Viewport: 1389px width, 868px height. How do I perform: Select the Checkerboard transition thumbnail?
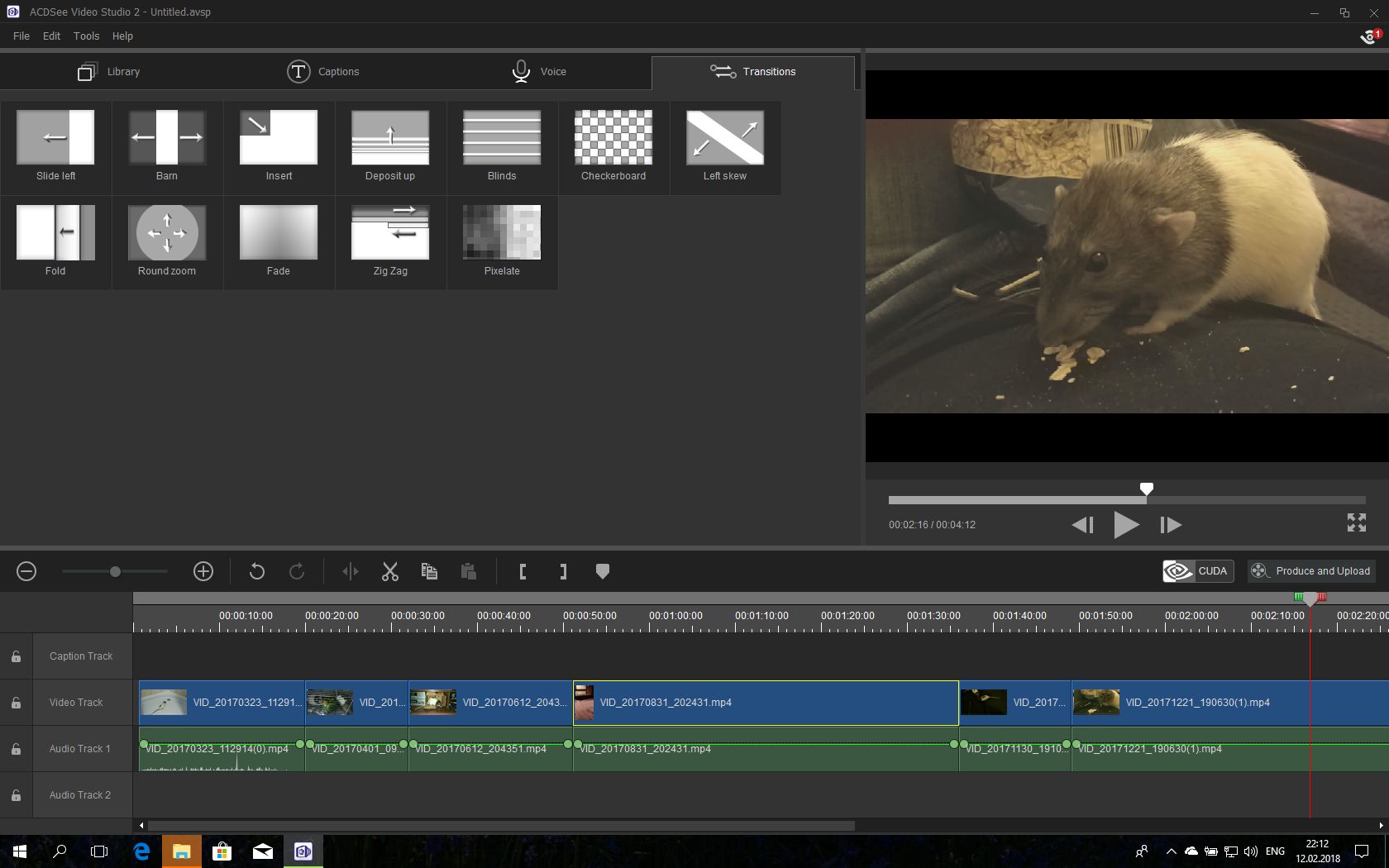coord(613,138)
